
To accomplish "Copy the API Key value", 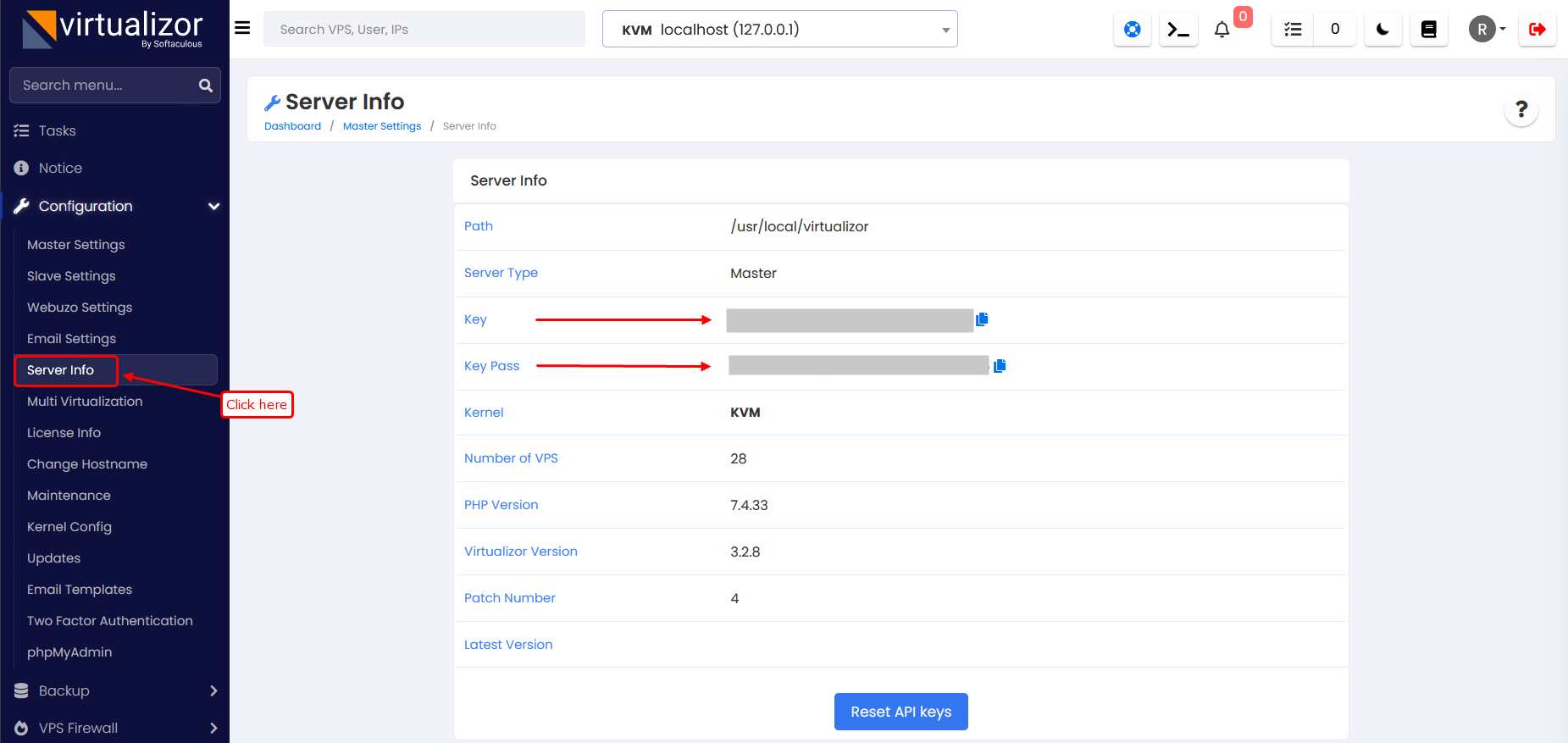I will click(x=982, y=319).
